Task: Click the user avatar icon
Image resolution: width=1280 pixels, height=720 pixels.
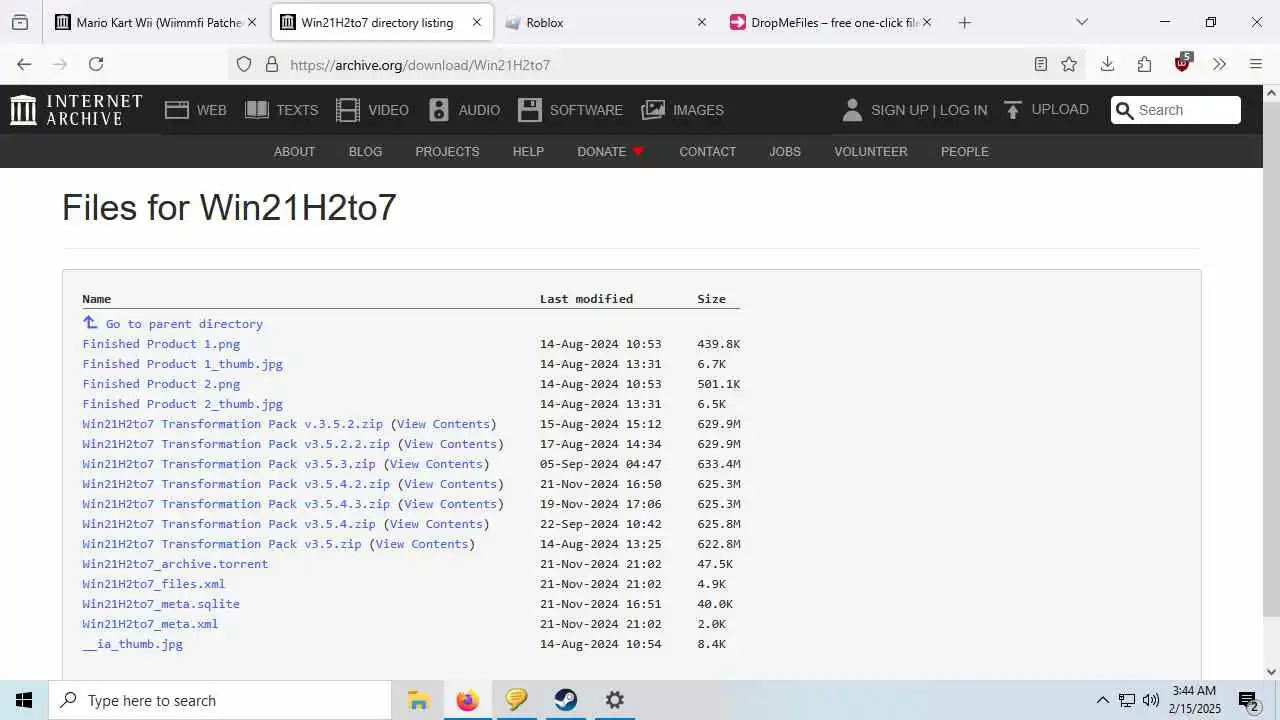Action: point(852,110)
